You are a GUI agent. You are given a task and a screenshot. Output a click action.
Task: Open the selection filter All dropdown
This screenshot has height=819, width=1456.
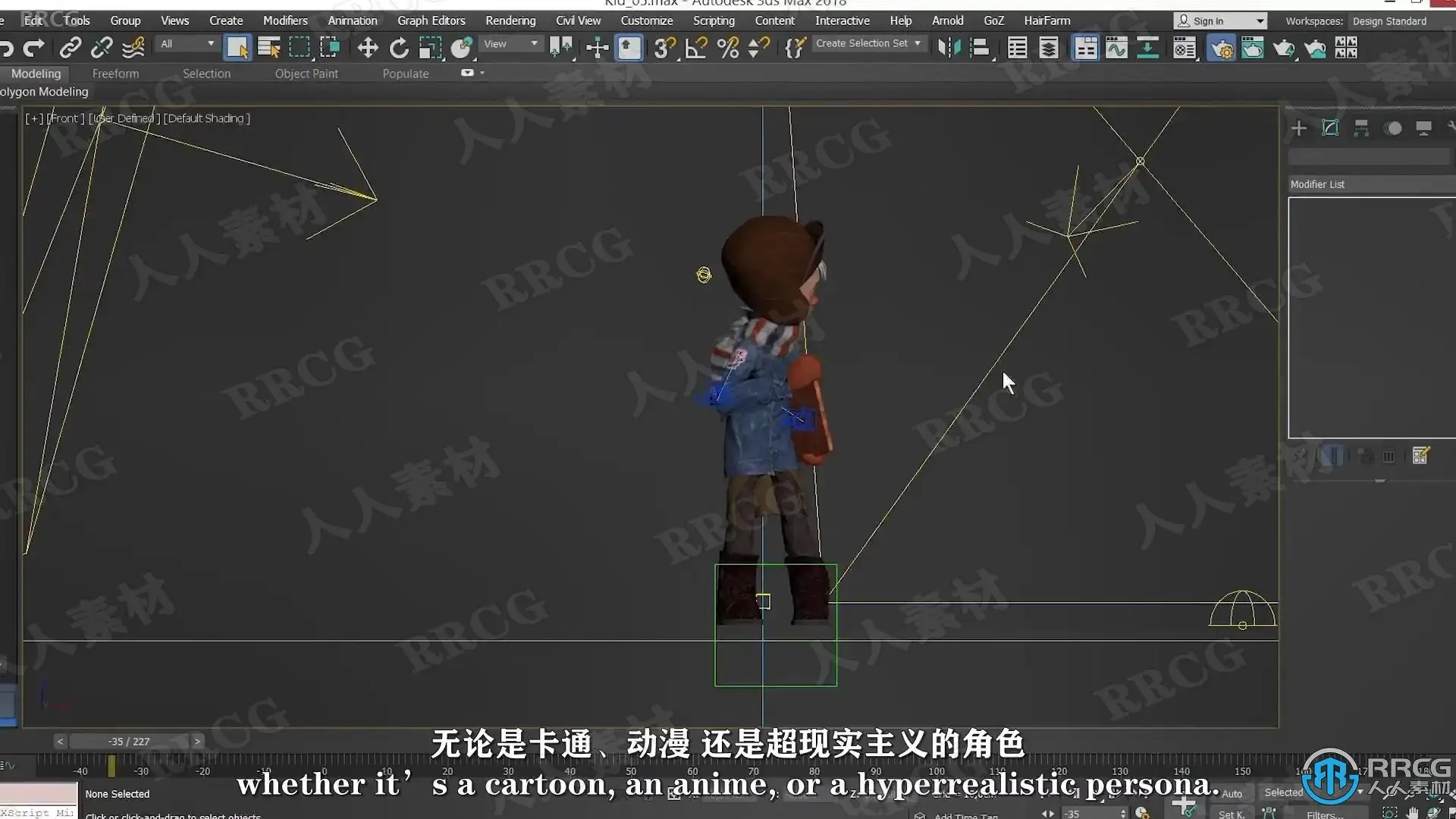pyautogui.click(x=187, y=44)
